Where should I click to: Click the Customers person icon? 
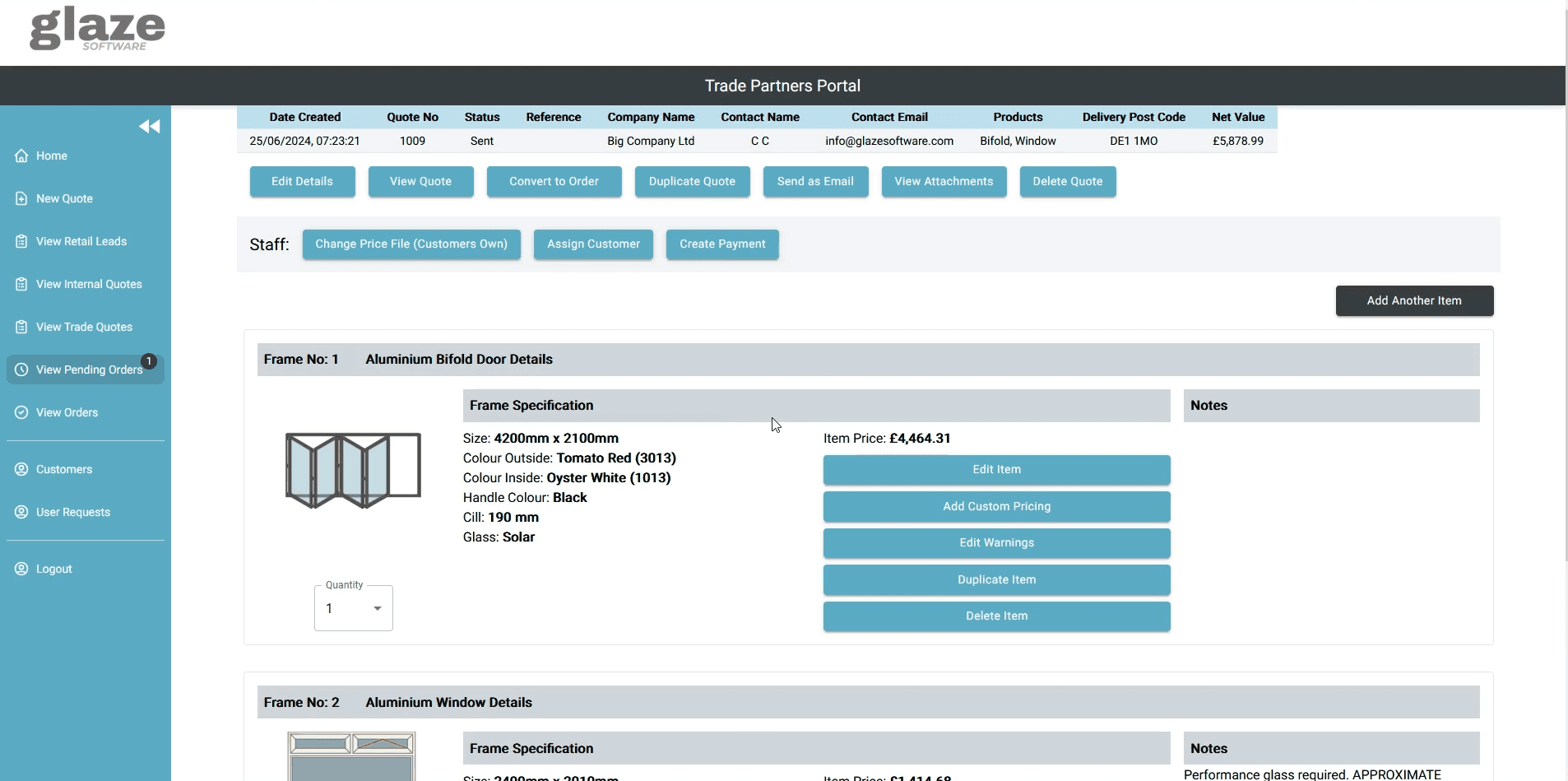(x=21, y=469)
